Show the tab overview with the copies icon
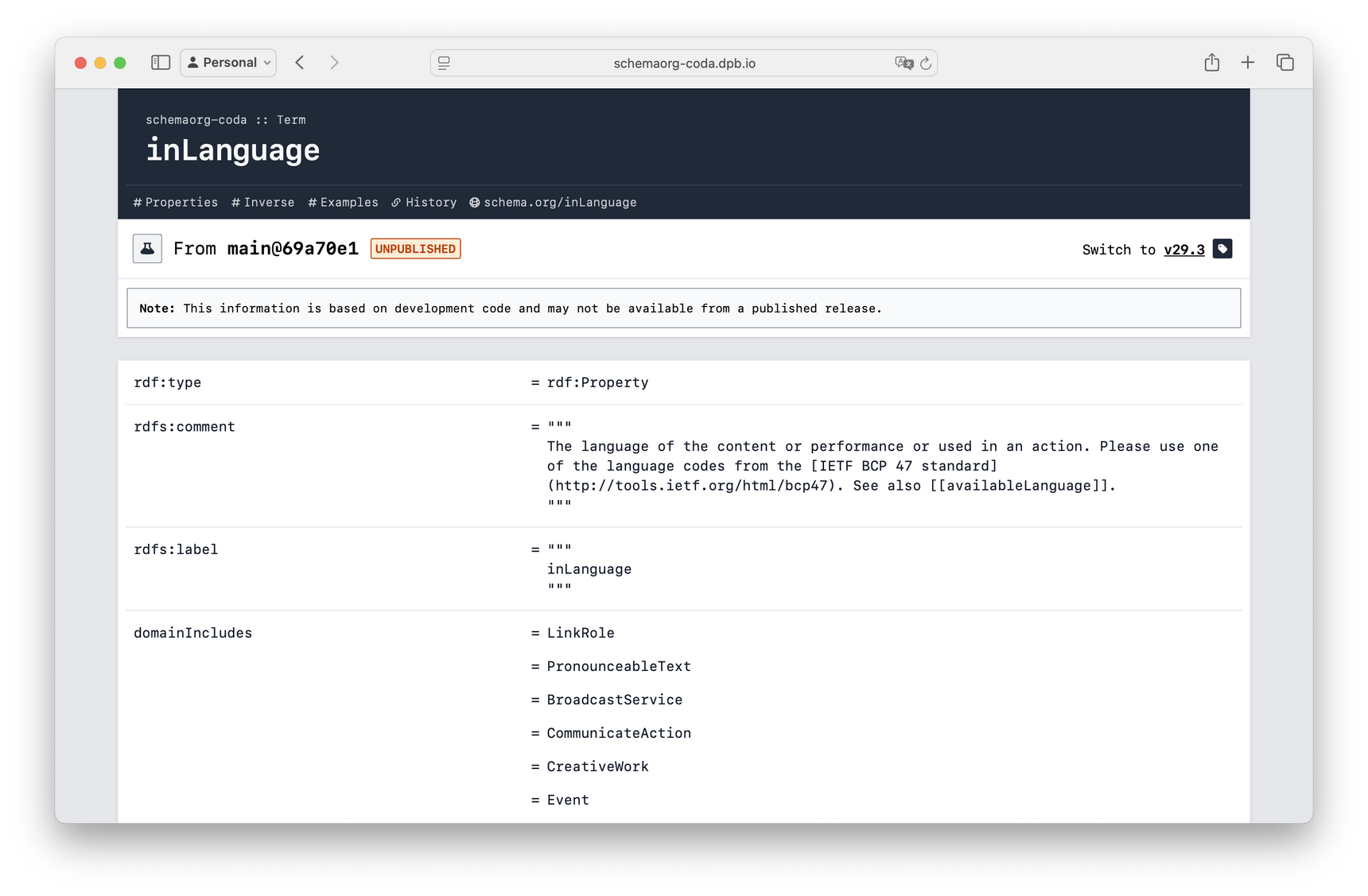1368x896 pixels. pyautogui.click(x=1284, y=61)
